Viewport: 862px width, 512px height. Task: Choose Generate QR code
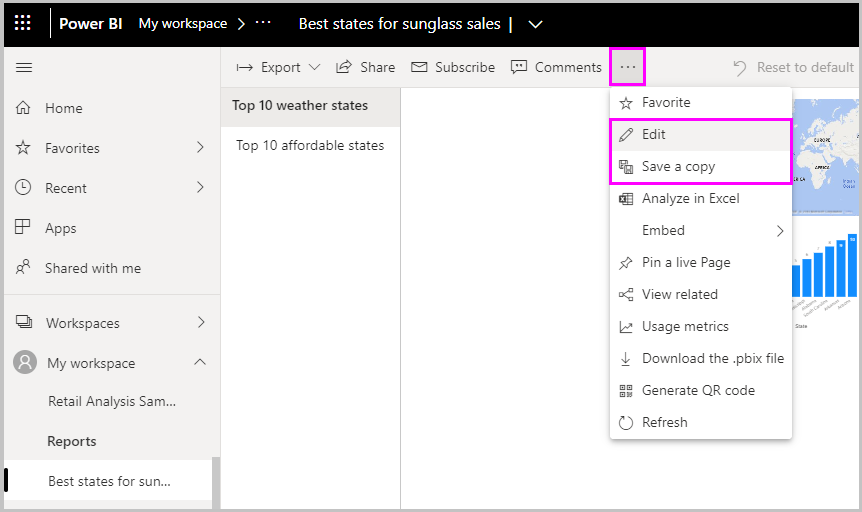pyautogui.click(x=700, y=390)
